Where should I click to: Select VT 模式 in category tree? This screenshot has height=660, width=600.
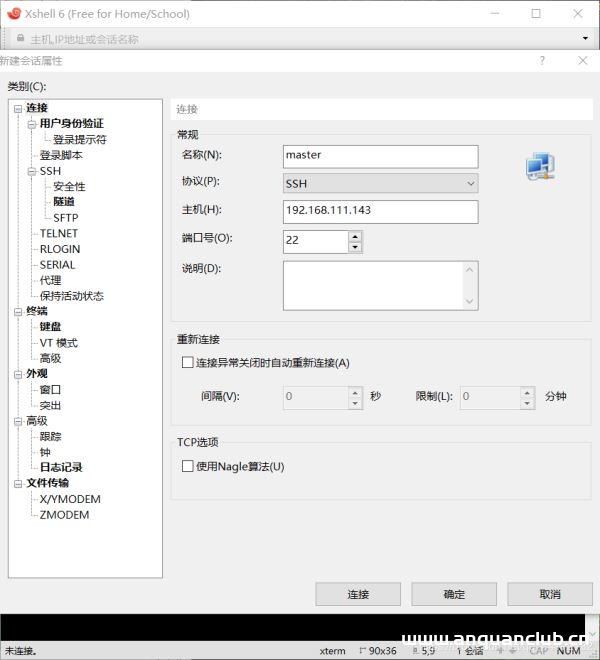point(59,343)
